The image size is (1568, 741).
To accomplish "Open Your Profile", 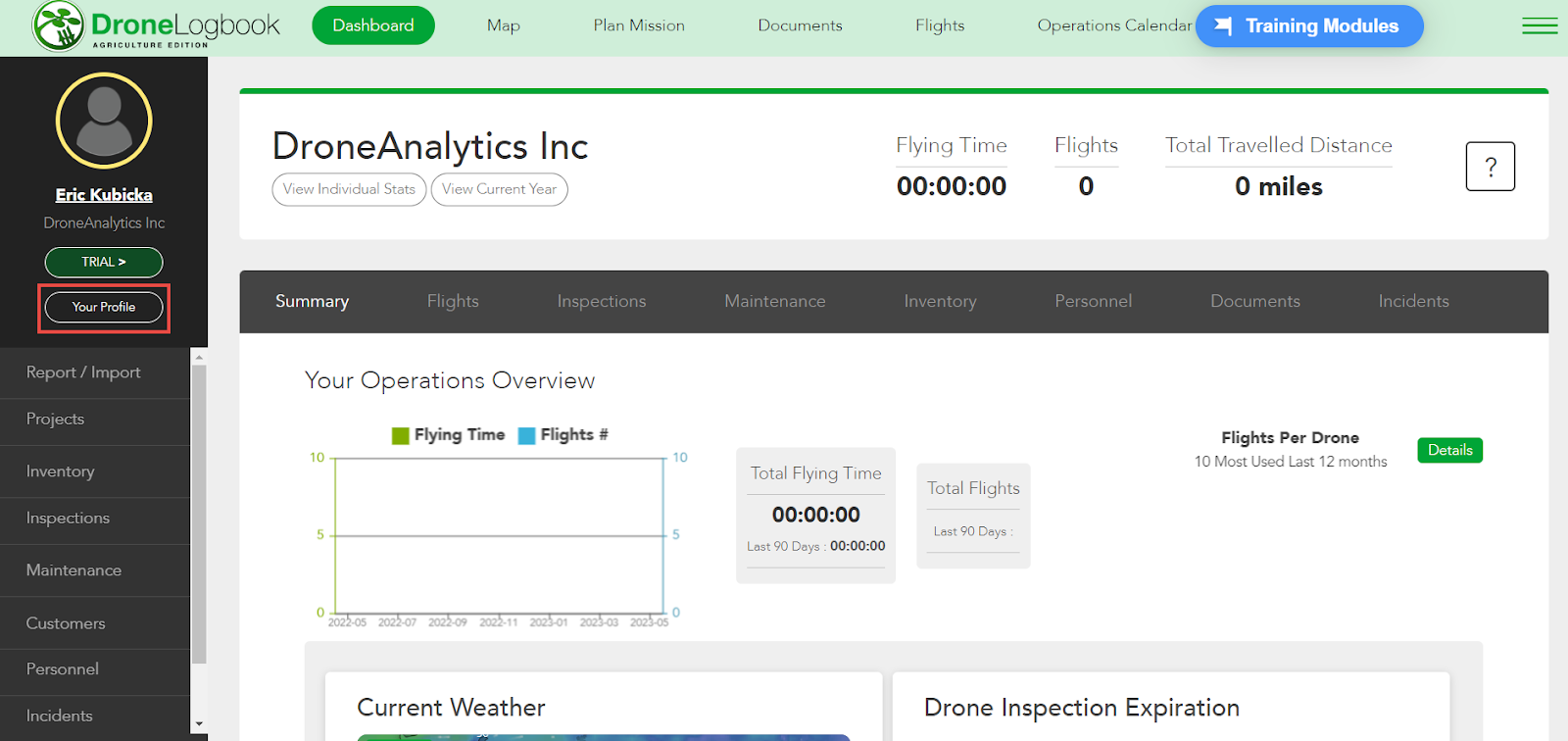I will (104, 307).
